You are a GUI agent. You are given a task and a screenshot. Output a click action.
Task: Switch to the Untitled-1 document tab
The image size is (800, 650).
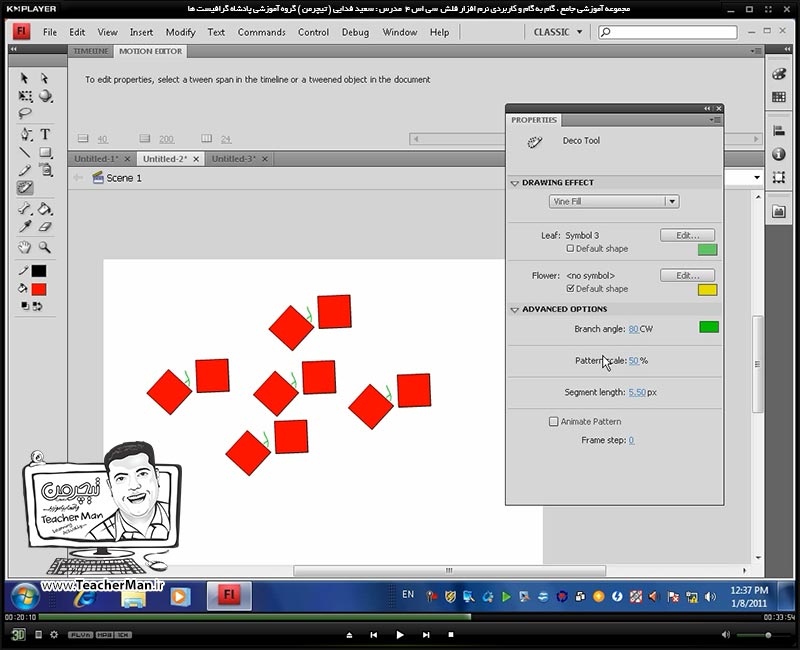tap(96, 159)
